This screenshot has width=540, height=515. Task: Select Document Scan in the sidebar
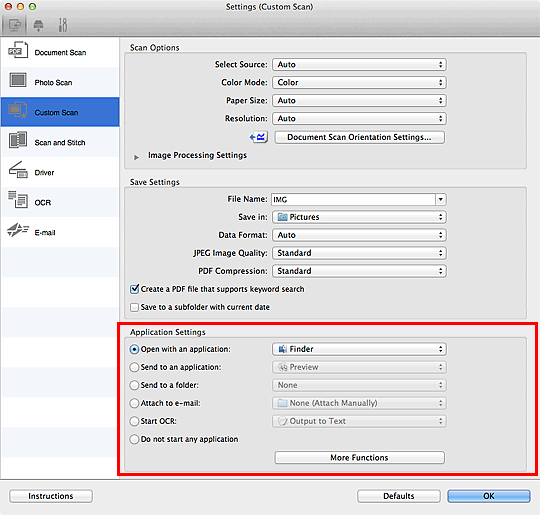click(x=60, y=52)
